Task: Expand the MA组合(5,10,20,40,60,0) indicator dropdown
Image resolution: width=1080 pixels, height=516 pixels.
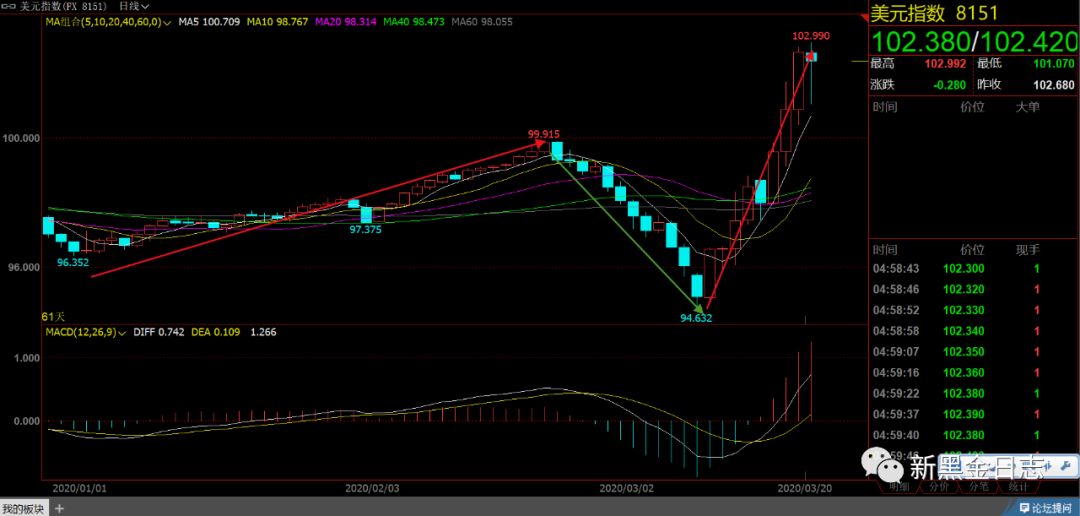Action: click(109, 22)
